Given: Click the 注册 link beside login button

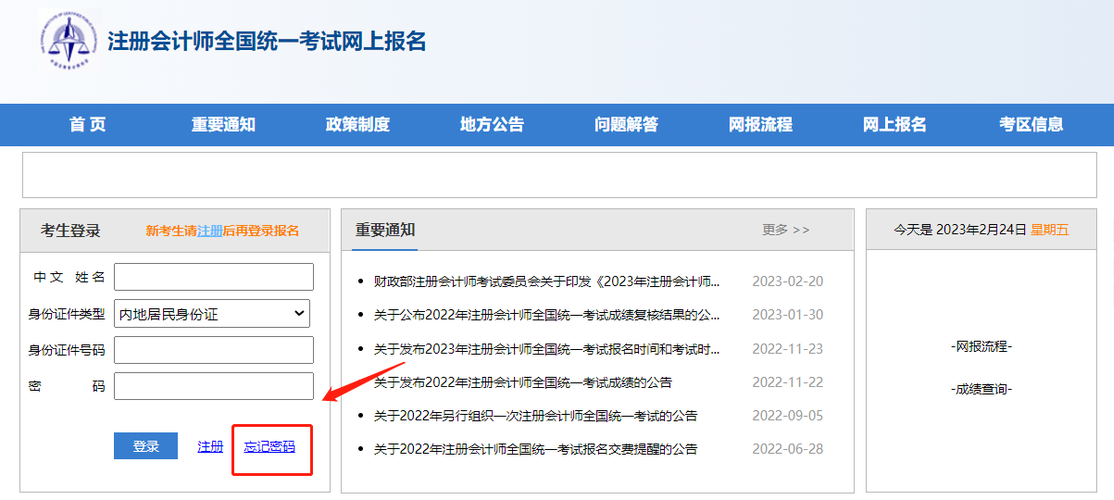Looking at the screenshot, I should click(210, 447).
